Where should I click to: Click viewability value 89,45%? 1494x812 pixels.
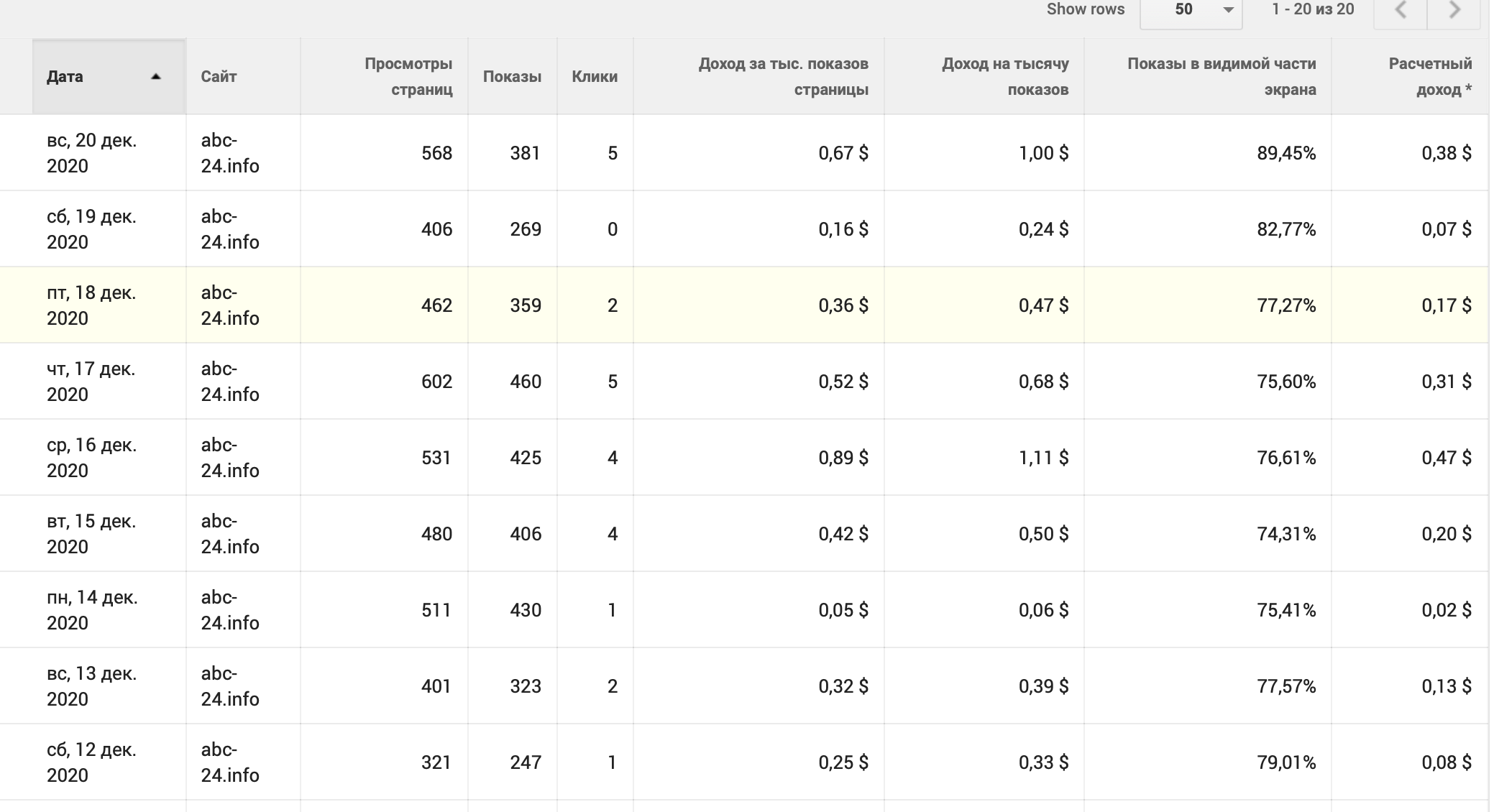pyautogui.click(x=1286, y=153)
